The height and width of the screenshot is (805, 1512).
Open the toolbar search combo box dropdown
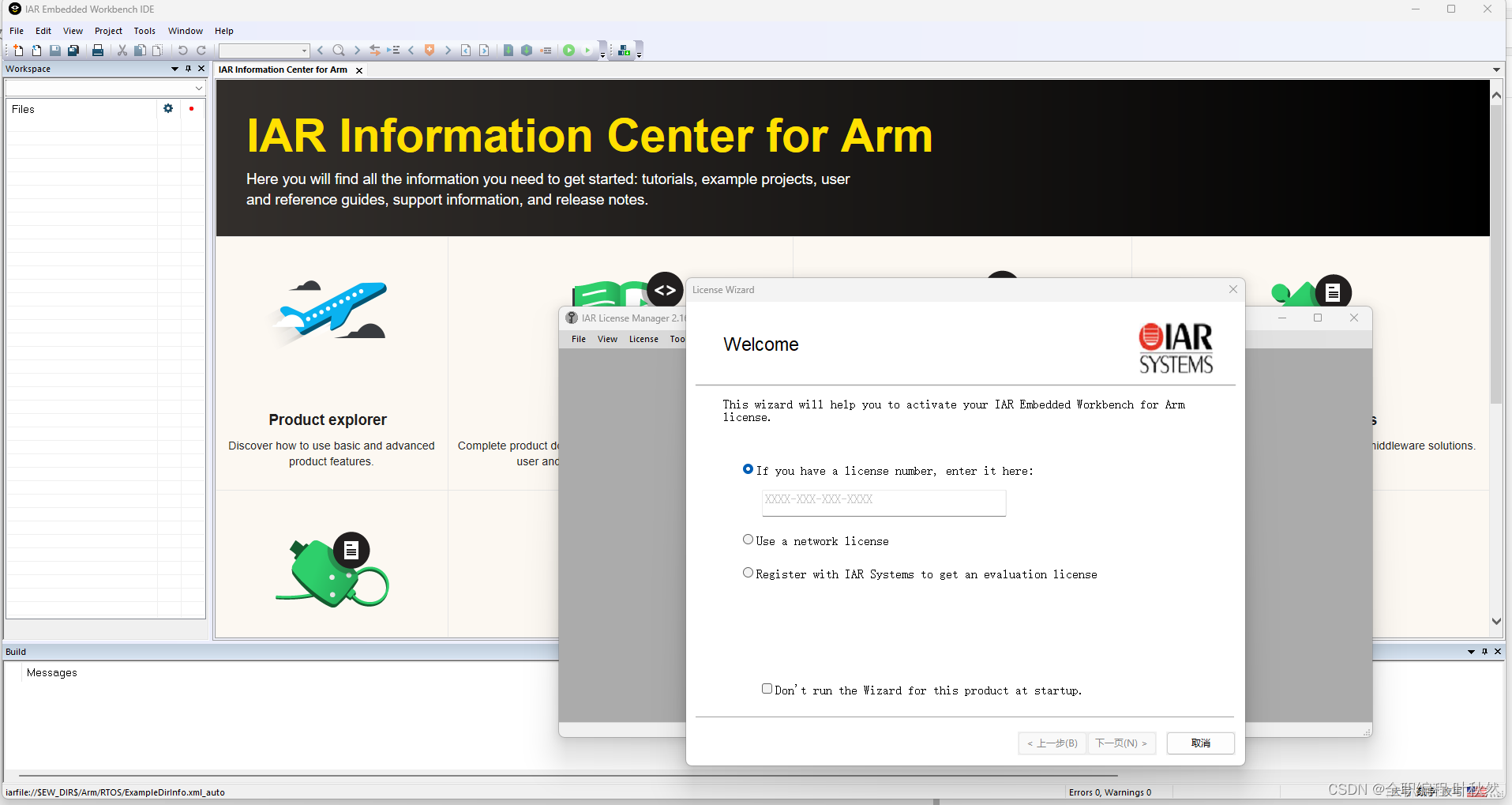[304, 51]
